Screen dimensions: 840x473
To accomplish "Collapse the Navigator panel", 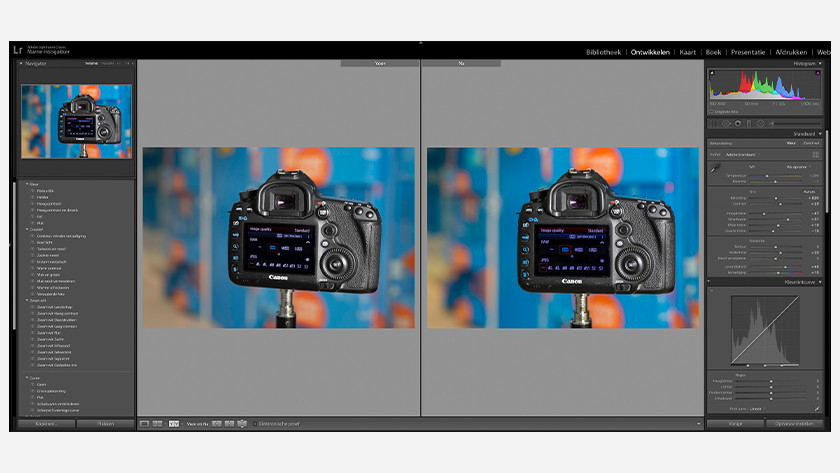I will coord(21,63).
